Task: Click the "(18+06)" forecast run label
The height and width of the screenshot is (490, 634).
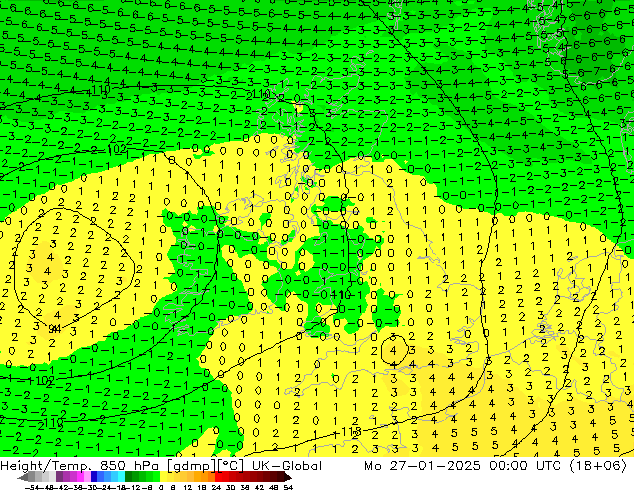Action: (x=598, y=466)
